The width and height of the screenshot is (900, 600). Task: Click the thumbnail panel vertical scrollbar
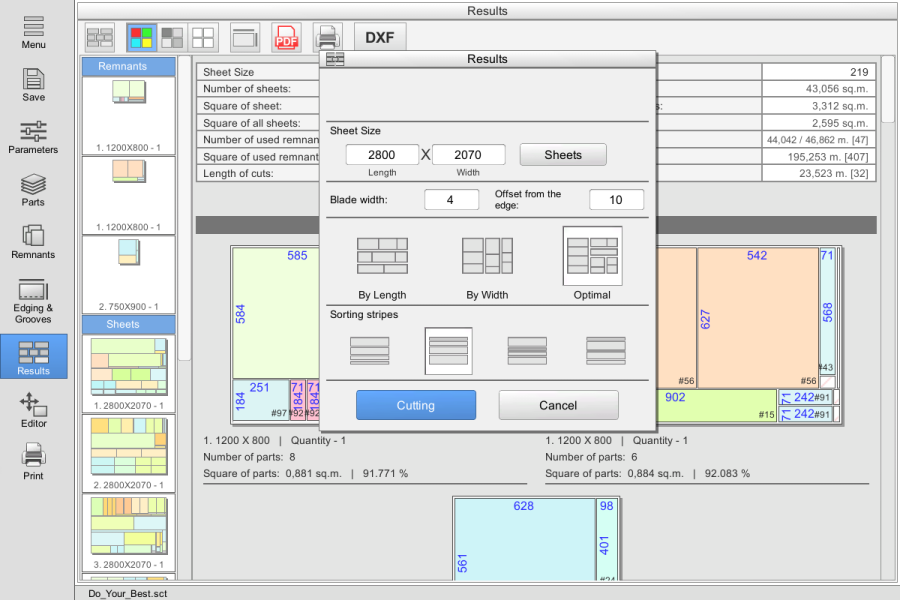point(184,208)
